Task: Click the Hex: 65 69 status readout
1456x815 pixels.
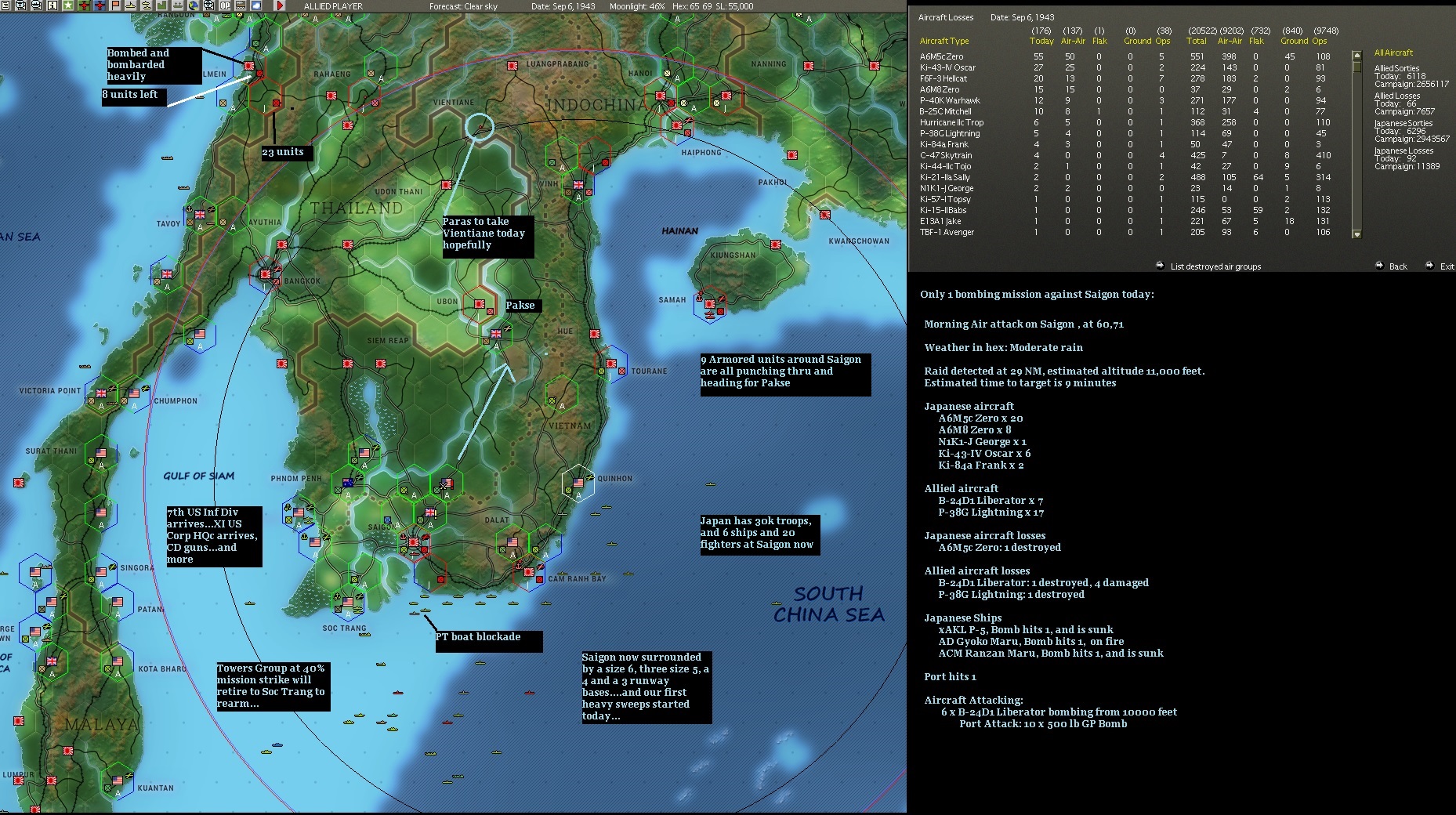Action: click(691, 6)
